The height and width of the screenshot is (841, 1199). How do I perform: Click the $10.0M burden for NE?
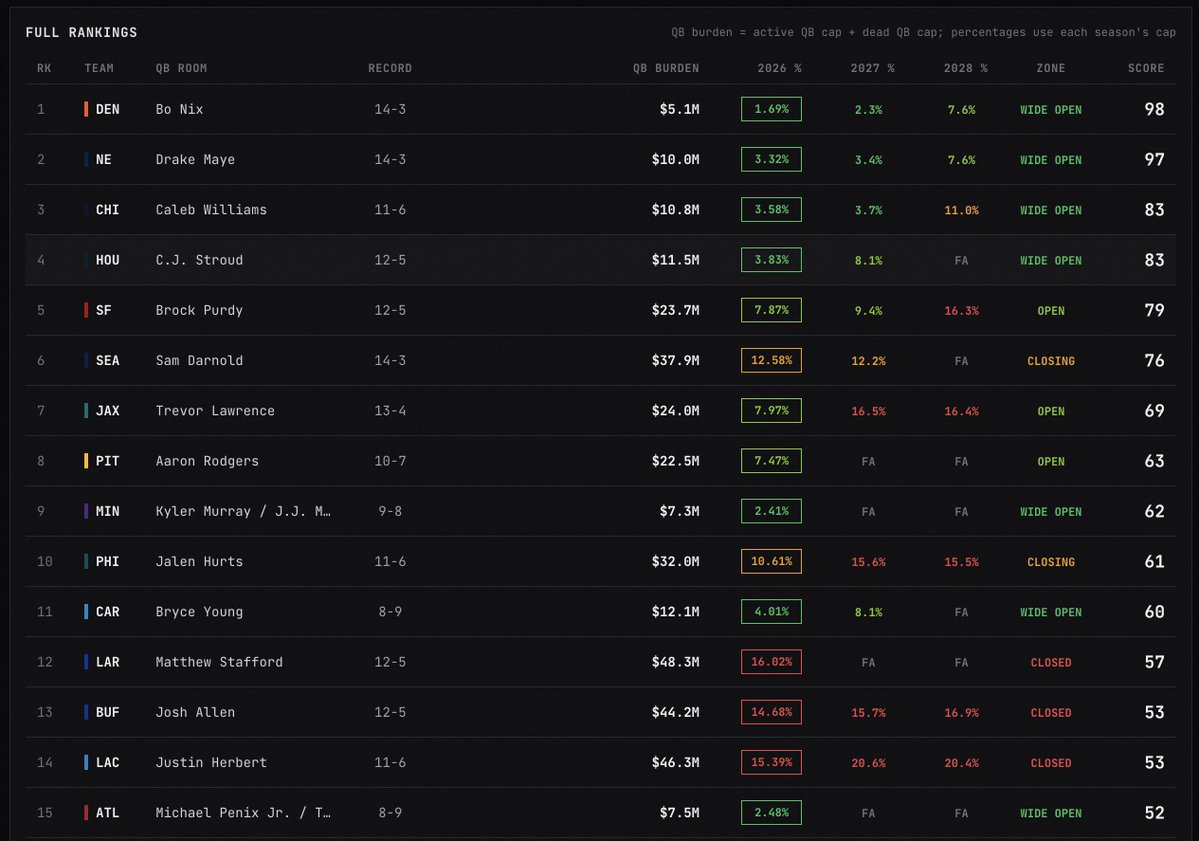point(675,160)
